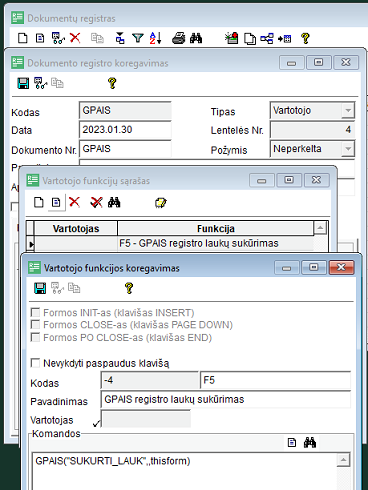Close the Dokumento registro koregavimas window
368x490 pixels.
[x=346, y=62]
